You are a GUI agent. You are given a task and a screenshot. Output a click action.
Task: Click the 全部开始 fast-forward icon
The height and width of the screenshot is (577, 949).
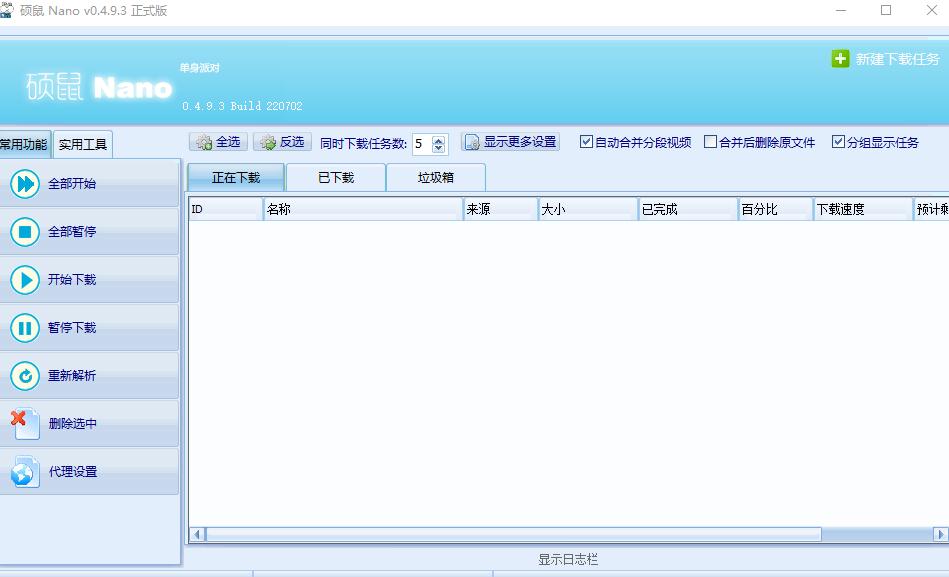[x=25, y=183]
